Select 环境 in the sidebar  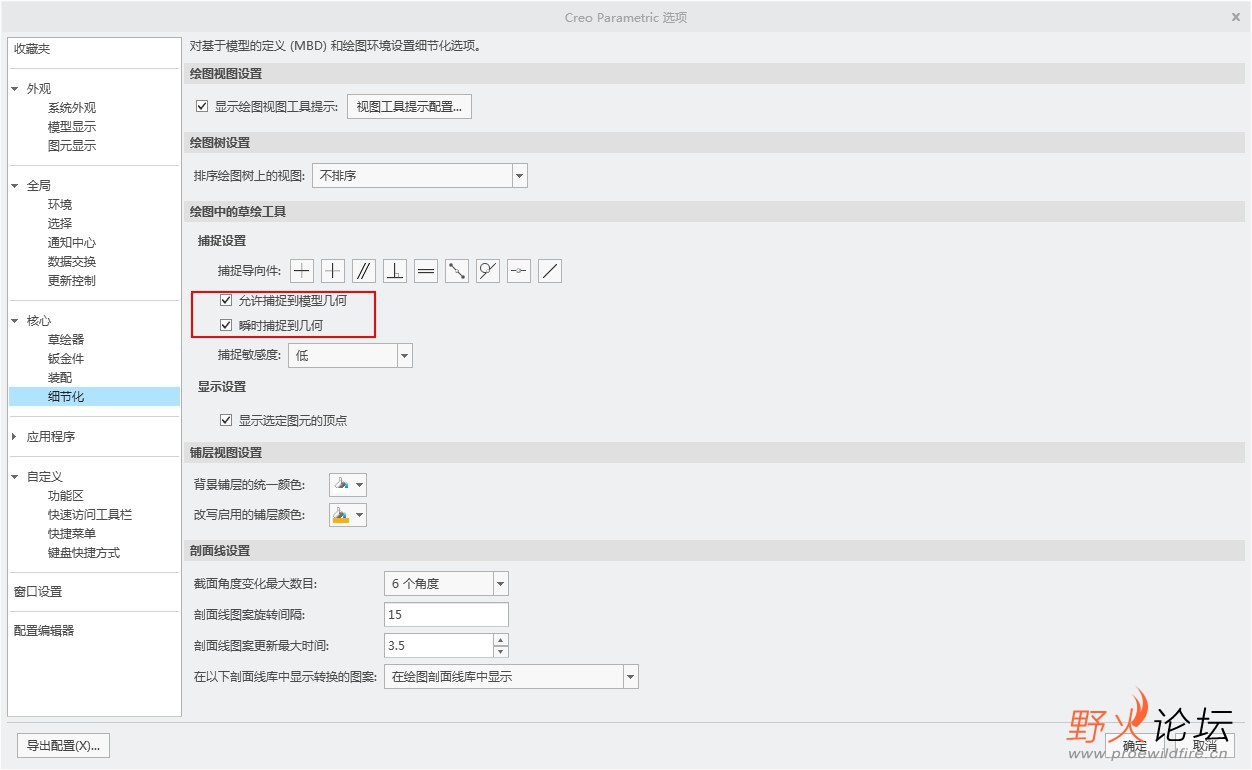[x=60, y=205]
